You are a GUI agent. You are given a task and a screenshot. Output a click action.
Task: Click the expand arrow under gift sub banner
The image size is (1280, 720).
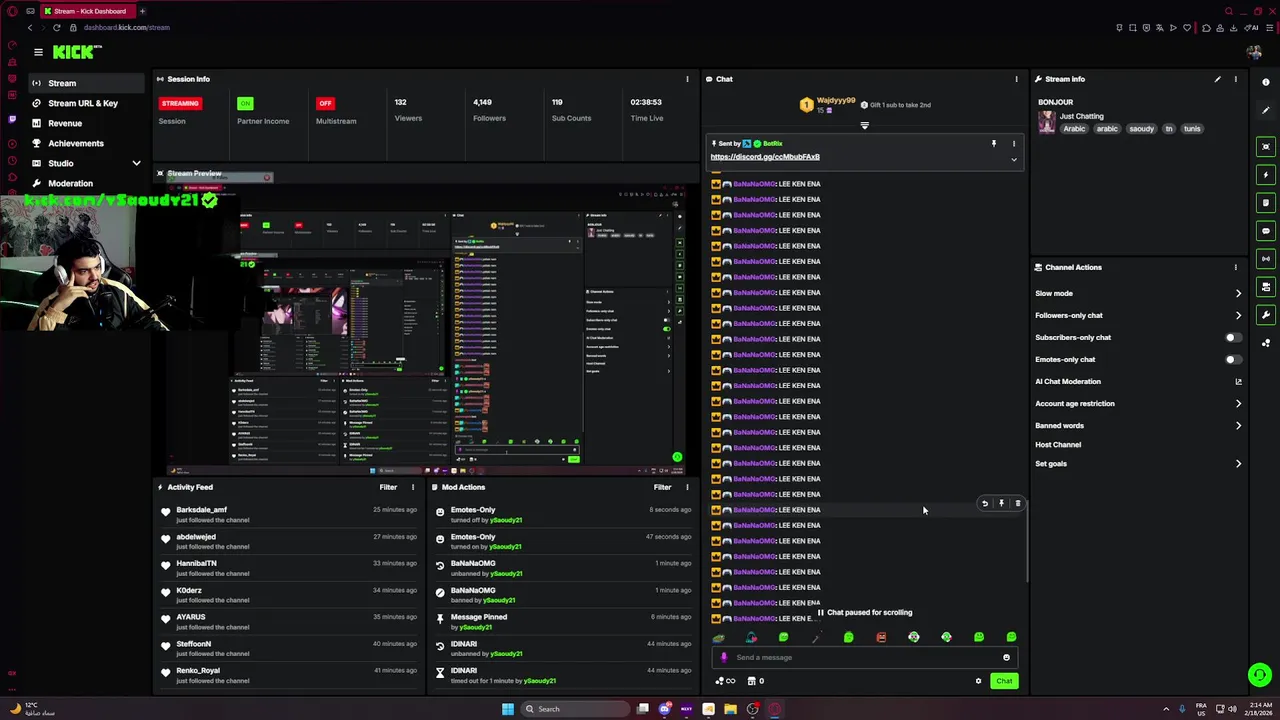coord(865,126)
